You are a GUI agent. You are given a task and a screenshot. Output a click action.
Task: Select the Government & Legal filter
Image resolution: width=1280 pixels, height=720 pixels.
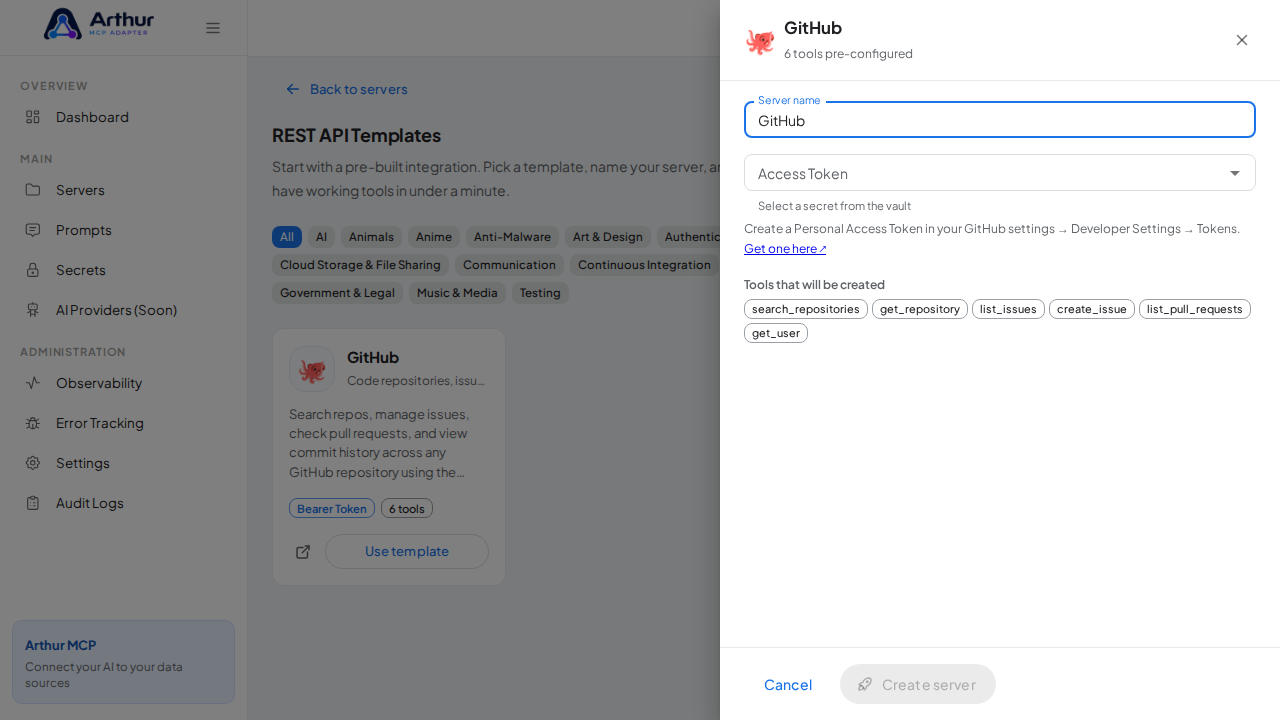[337, 293]
